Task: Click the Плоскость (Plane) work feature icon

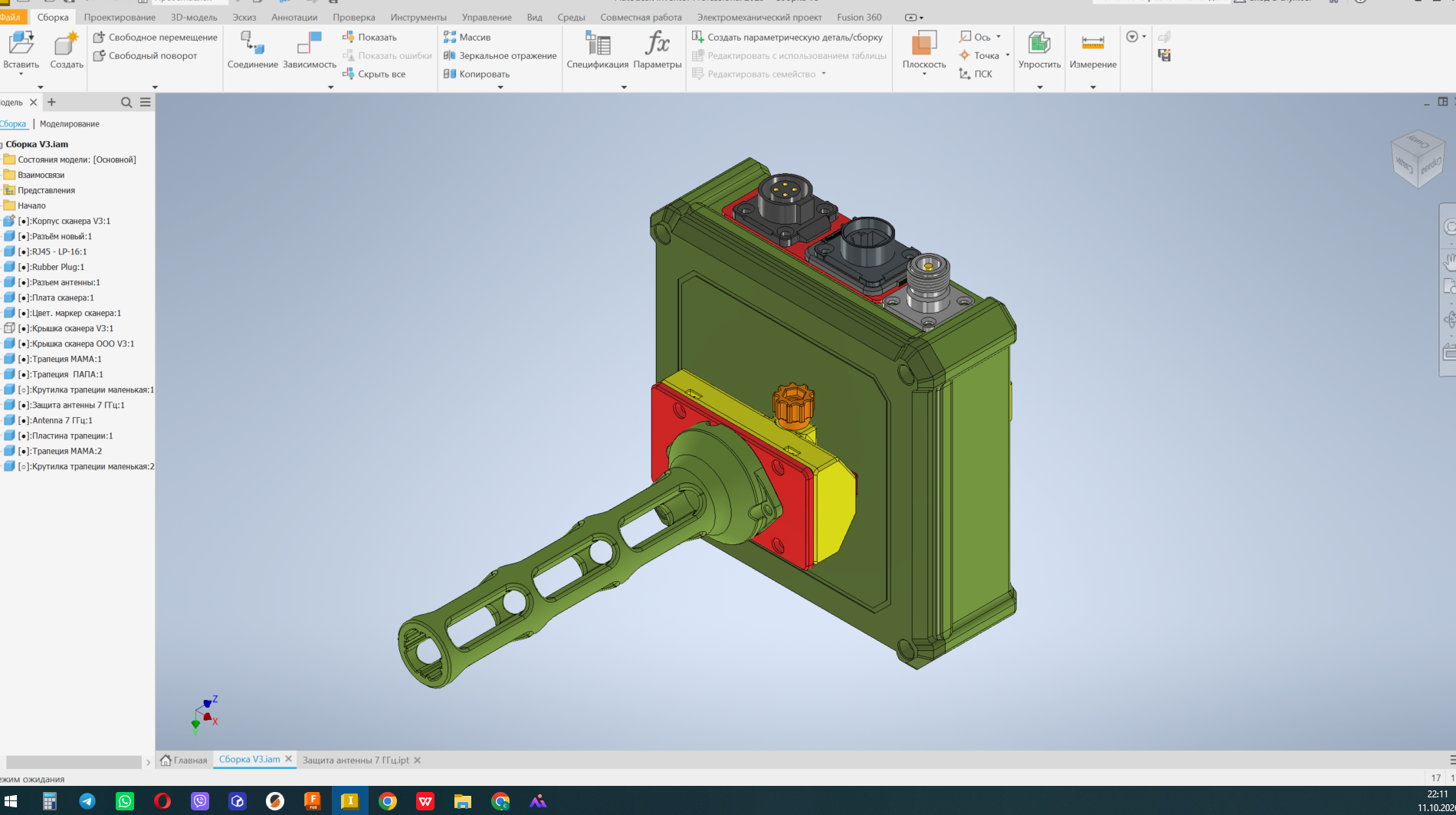Action: point(923,43)
